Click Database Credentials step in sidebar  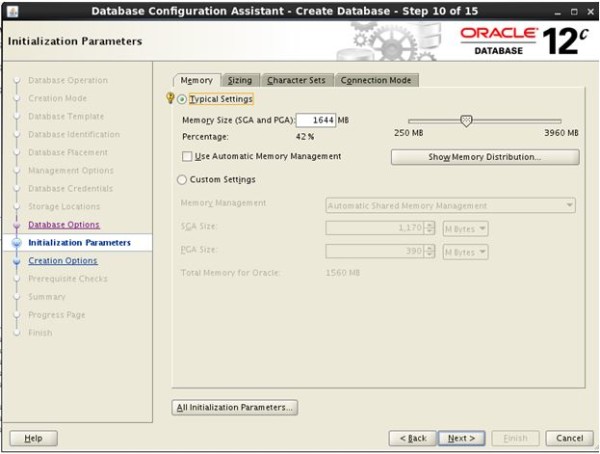pyautogui.click(x=71, y=188)
